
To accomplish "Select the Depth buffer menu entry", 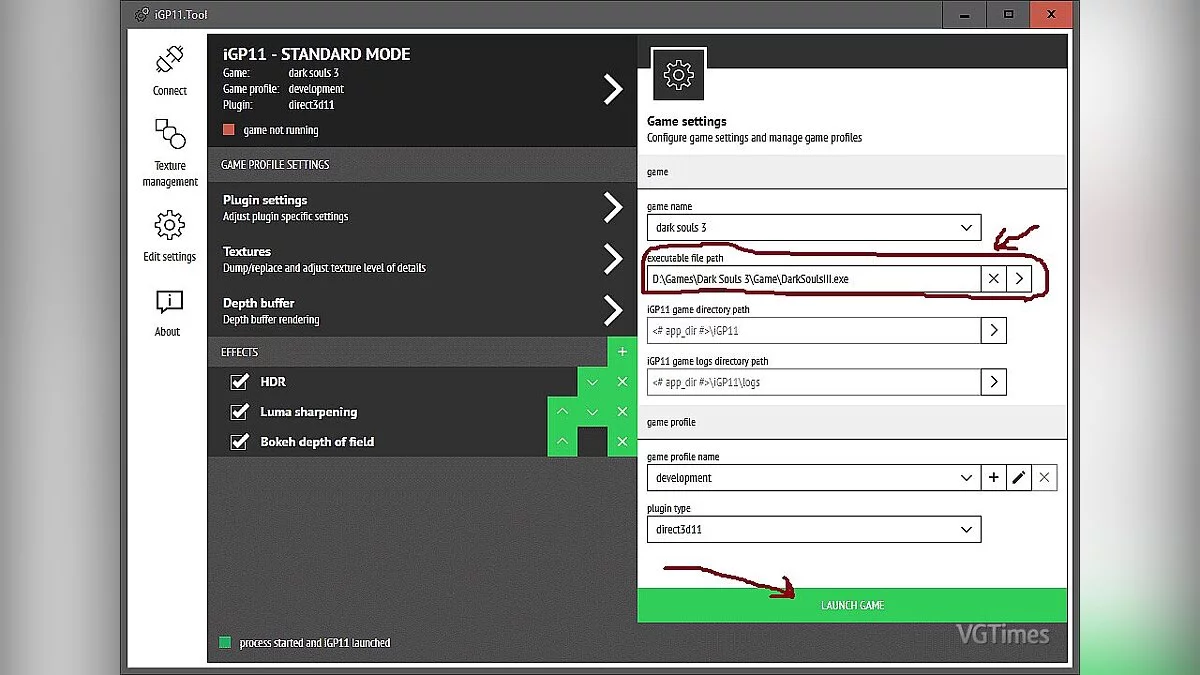I will (x=422, y=310).
